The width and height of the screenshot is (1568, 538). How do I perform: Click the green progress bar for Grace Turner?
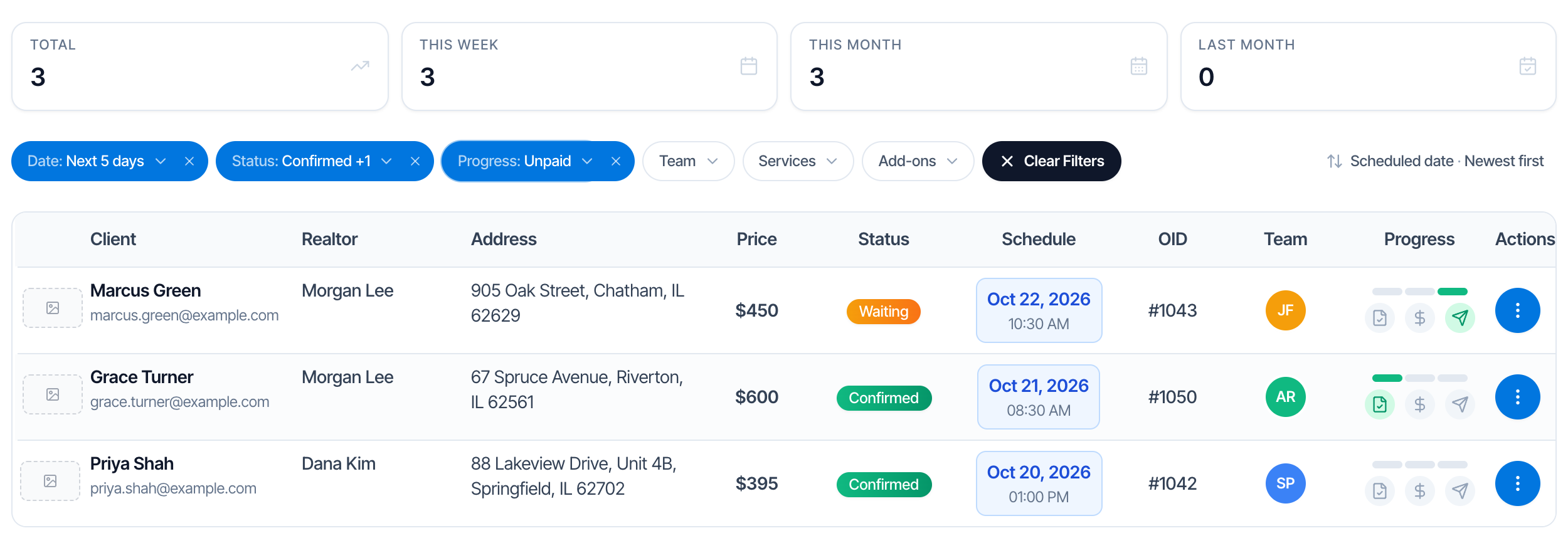(x=1387, y=378)
